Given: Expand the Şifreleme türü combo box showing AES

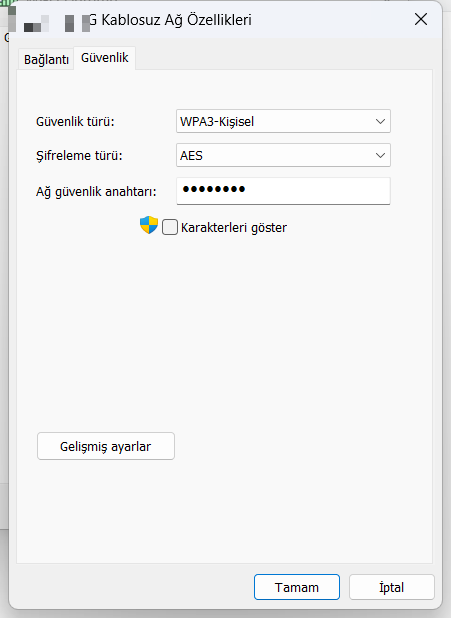Looking at the screenshot, I should click(x=283, y=155).
